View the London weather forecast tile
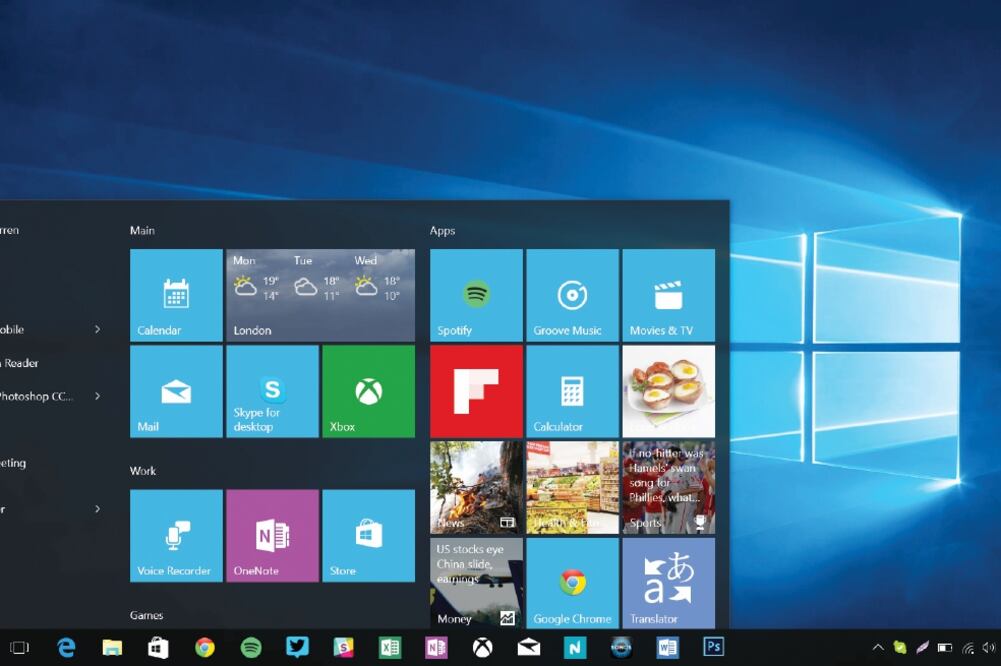Viewport: 1001px width, 666px height. pos(319,295)
